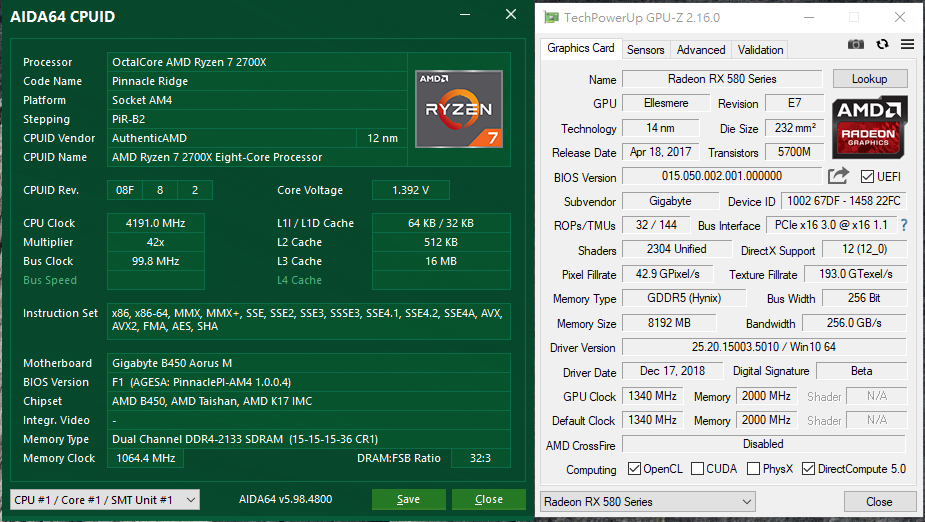This screenshot has height=522, width=925.
Task: Click the GPU-Z refresh icon
Action: click(x=883, y=44)
